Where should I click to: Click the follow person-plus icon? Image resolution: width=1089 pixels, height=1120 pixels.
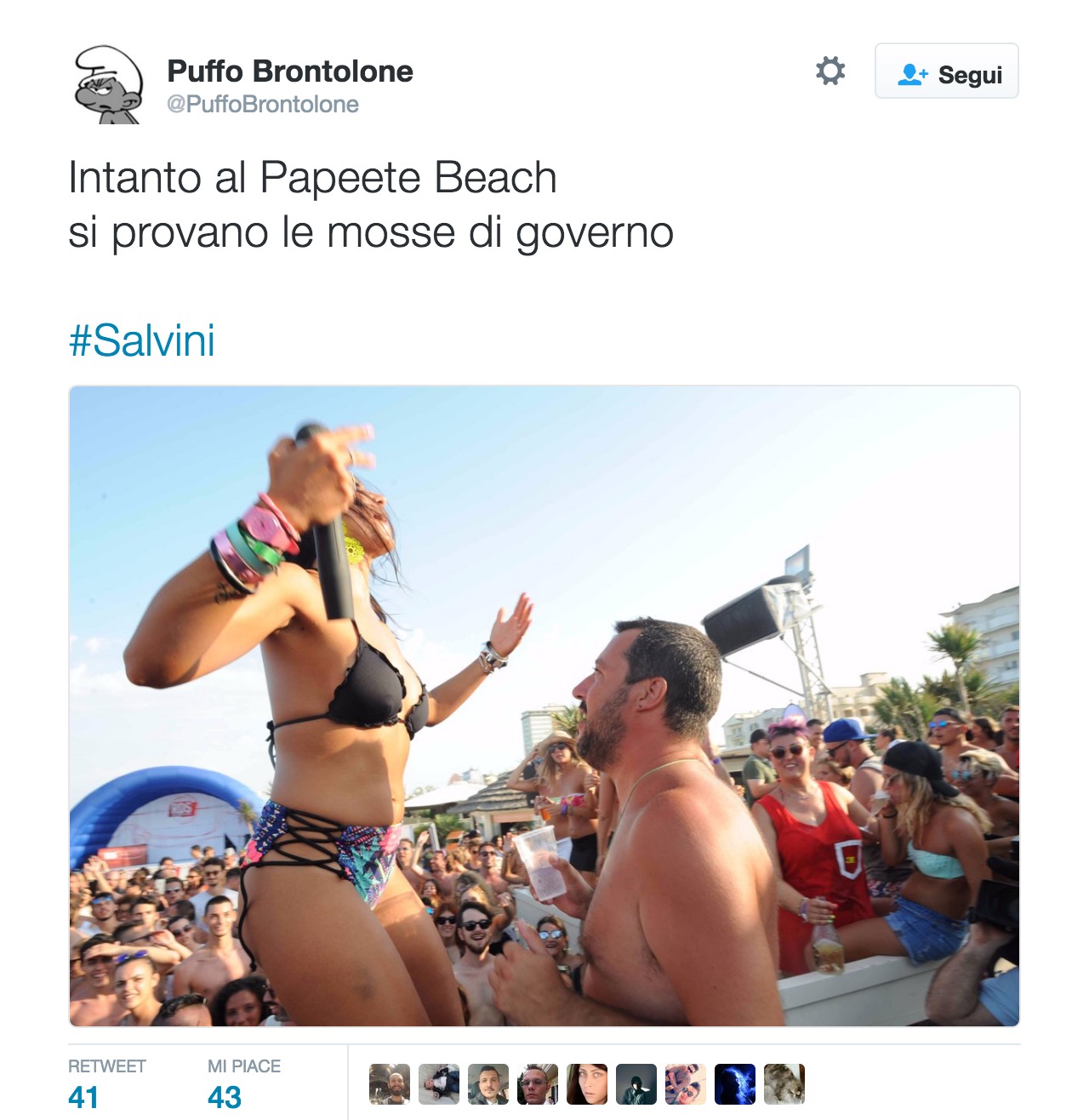[x=913, y=75]
